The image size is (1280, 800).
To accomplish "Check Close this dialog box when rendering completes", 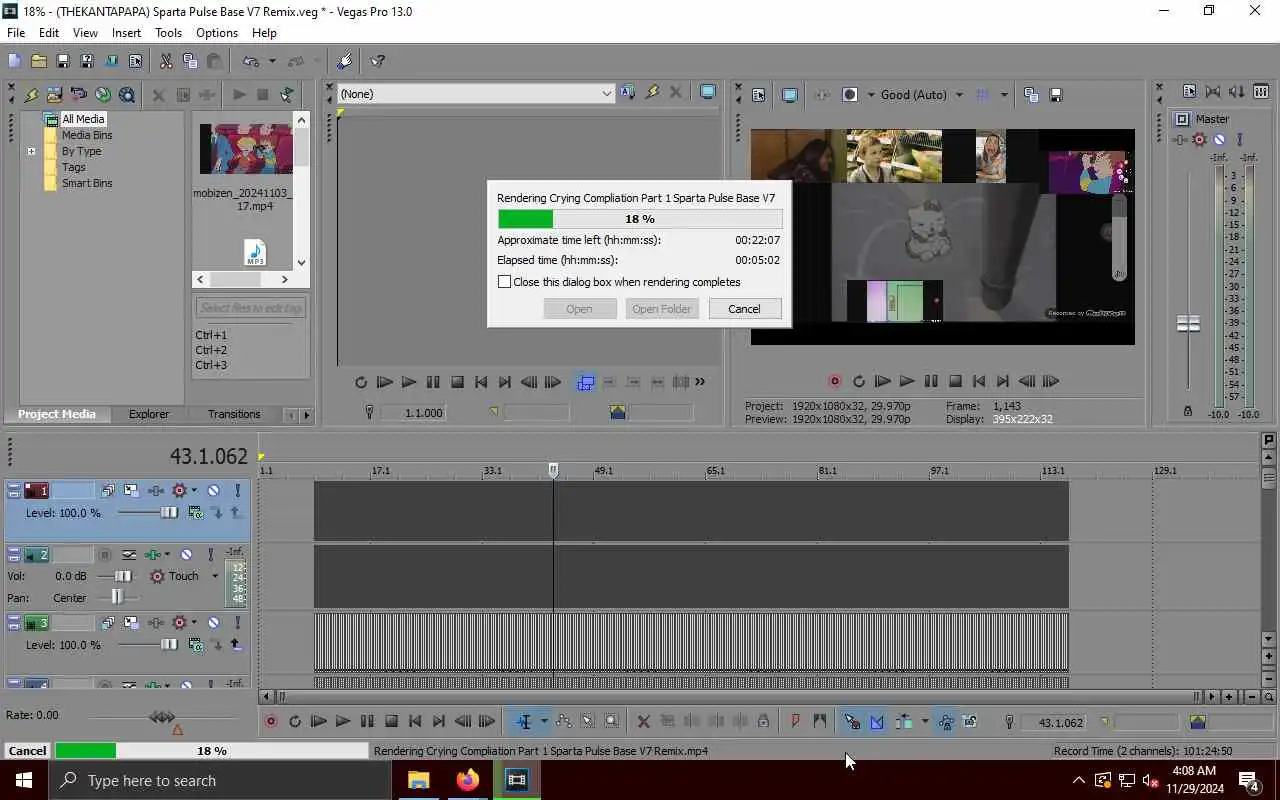I will pyautogui.click(x=505, y=282).
